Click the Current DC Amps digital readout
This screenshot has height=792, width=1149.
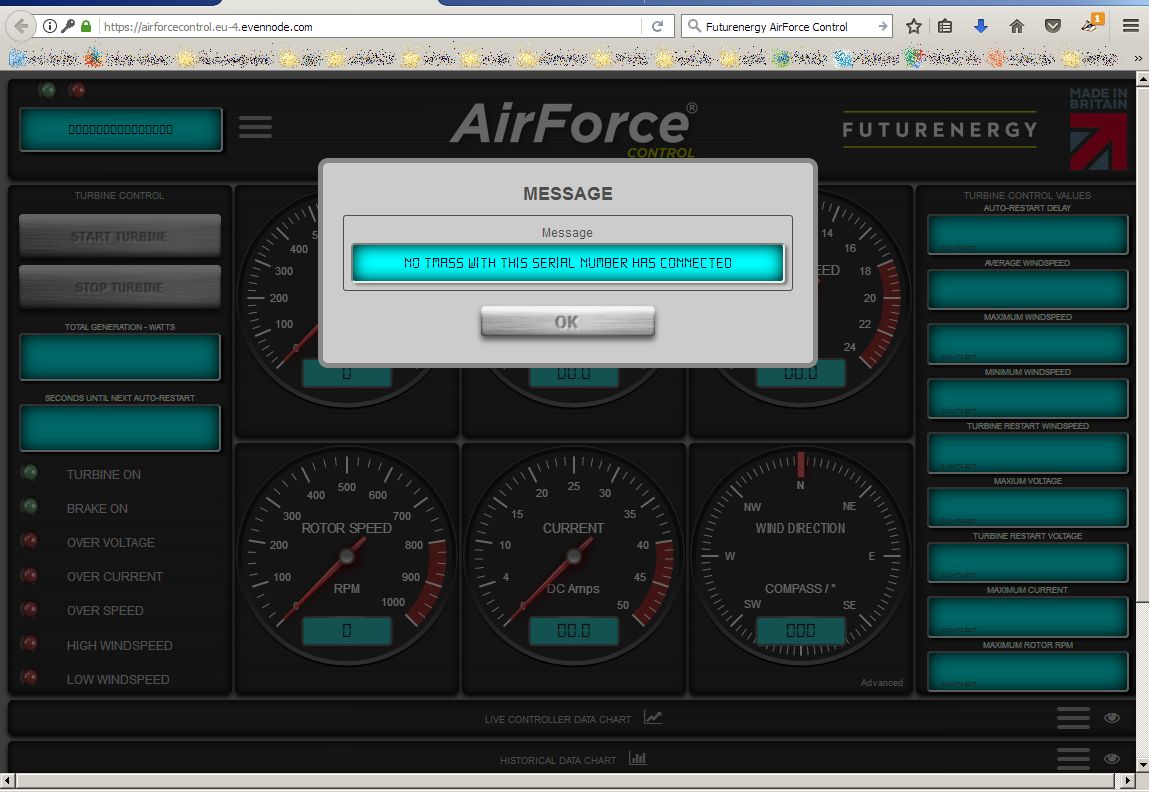click(x=574, y=631)
